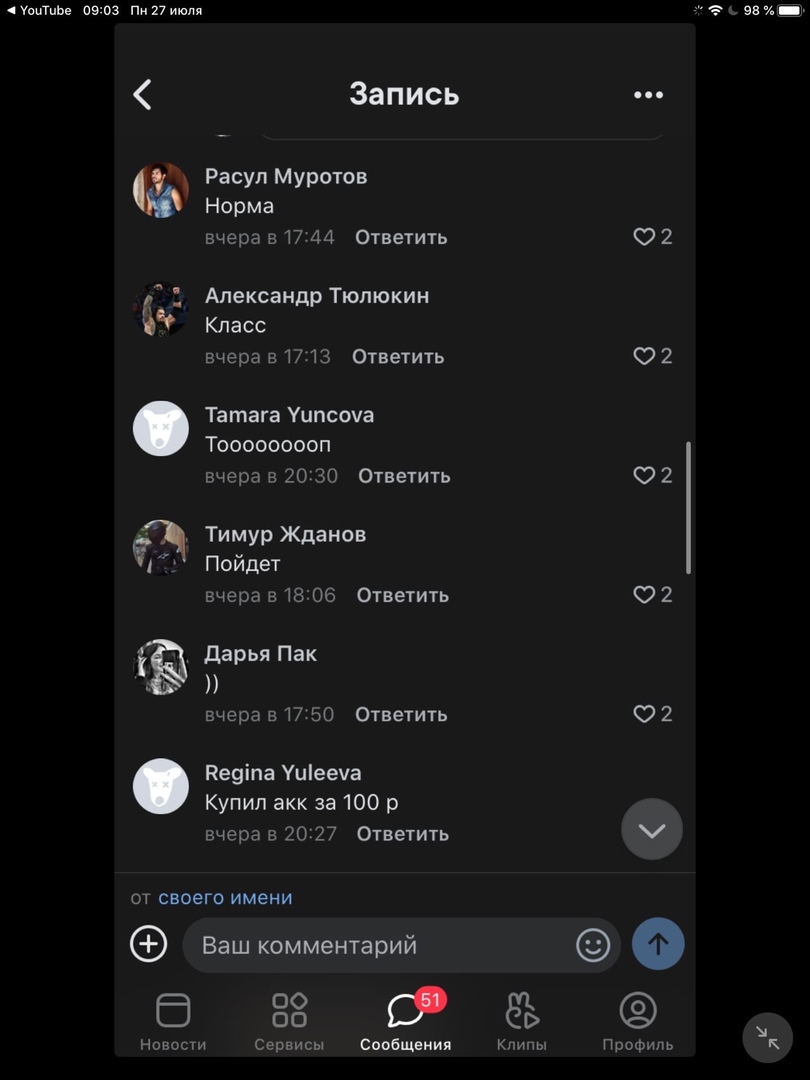Open the Клипы icon in the bottom bar
The image size is (810, 1080).
click(x=521, y=1021)
